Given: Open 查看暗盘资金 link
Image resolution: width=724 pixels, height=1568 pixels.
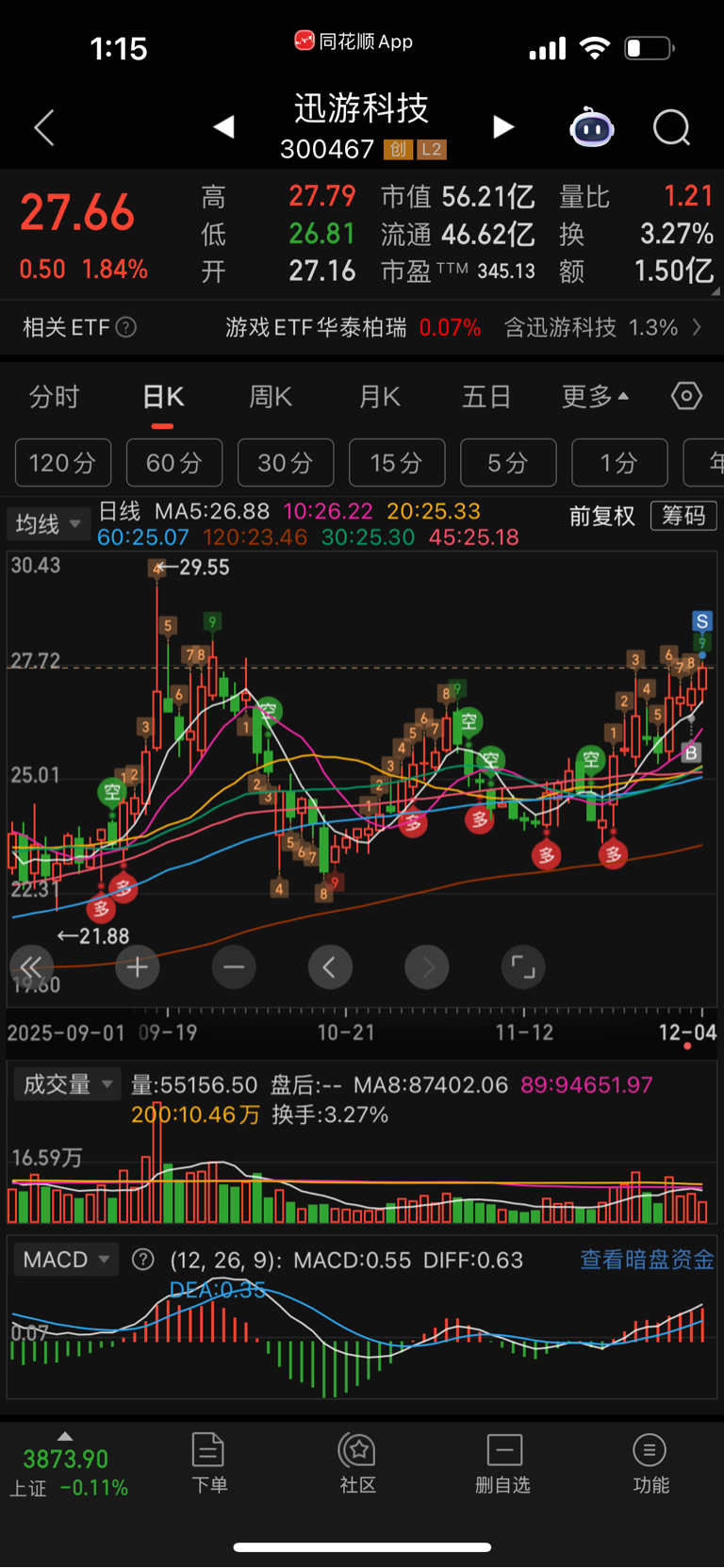Looking at the screenshot, I should 647,1260.
